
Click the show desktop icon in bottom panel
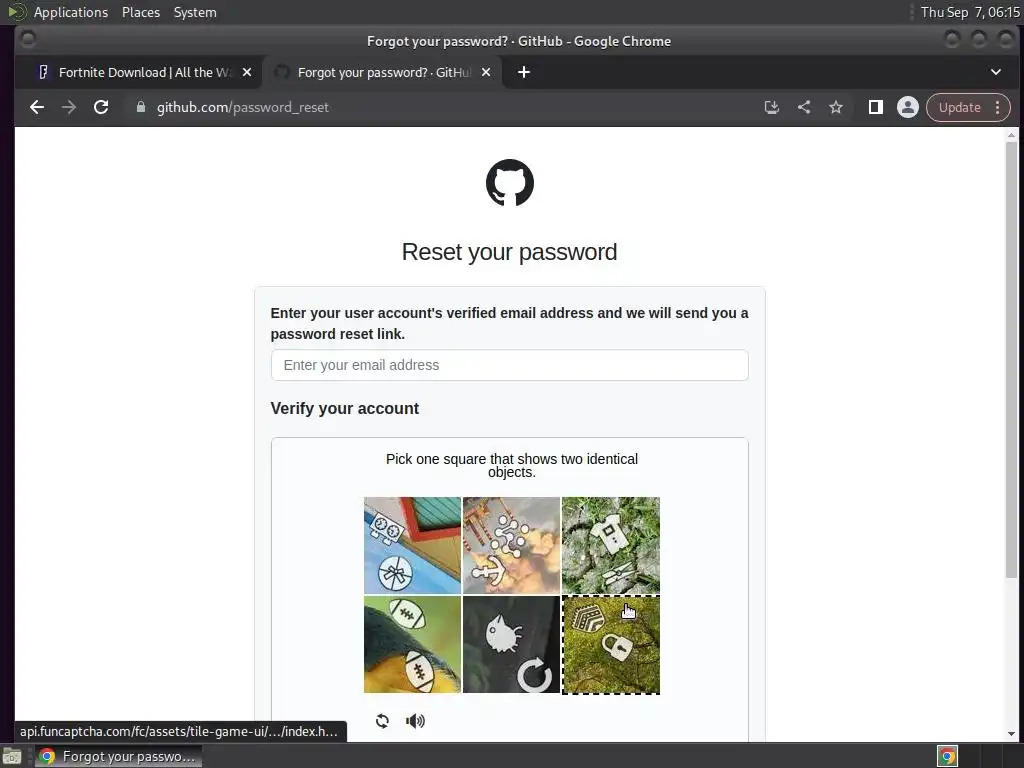(12, 757)
